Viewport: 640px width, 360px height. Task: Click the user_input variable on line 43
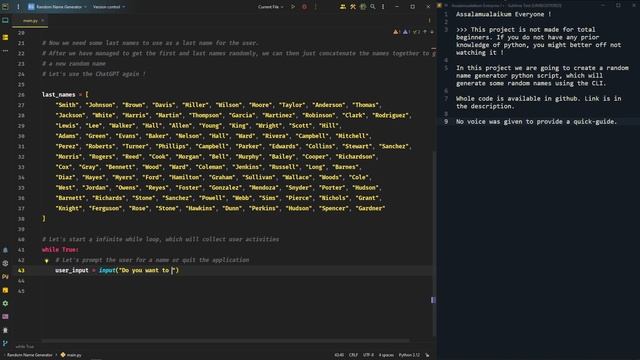(x=72, y=270)
